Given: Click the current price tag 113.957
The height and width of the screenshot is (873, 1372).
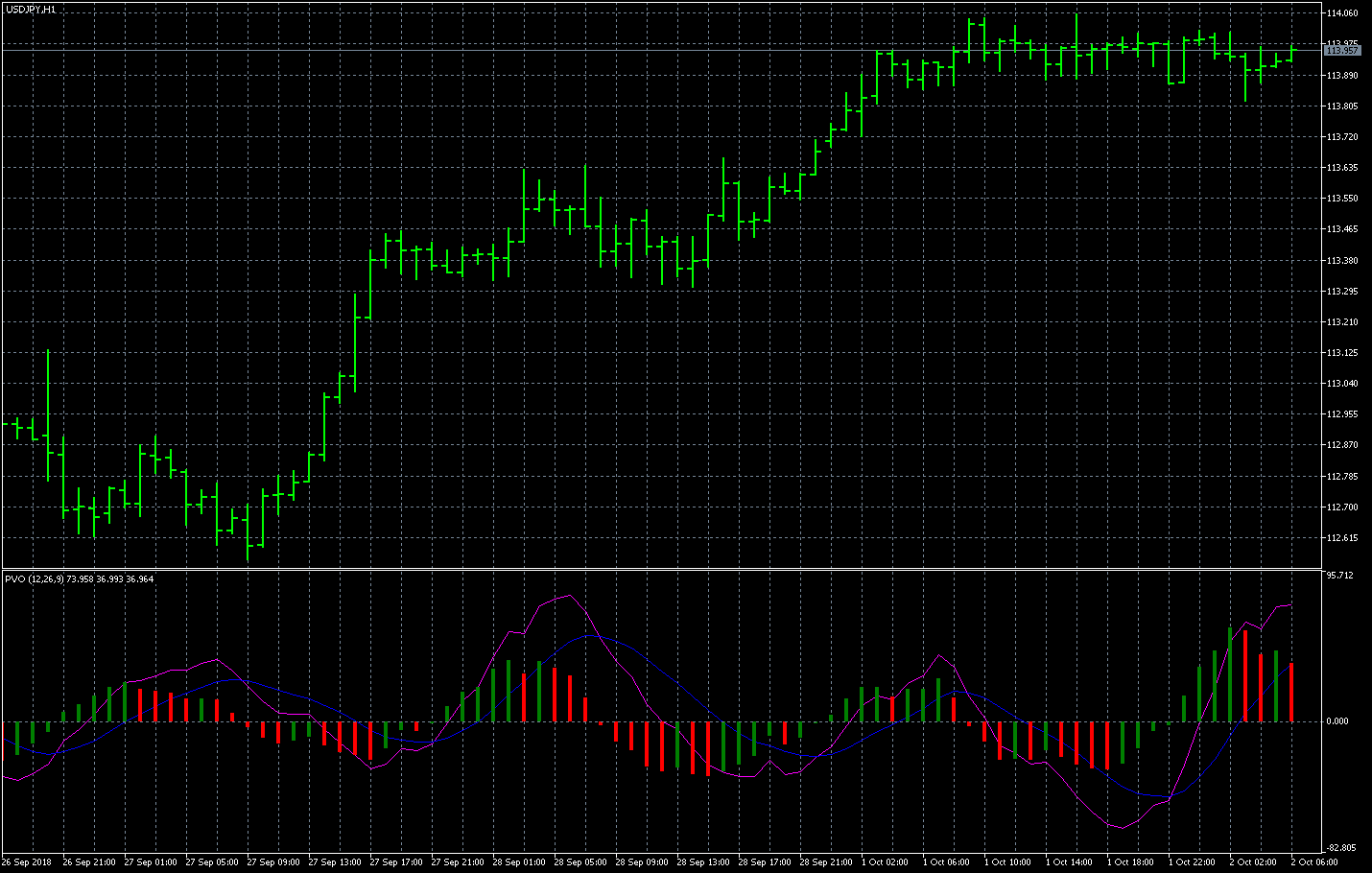Looking at the screenshot, I should [x=1343, y=50].
